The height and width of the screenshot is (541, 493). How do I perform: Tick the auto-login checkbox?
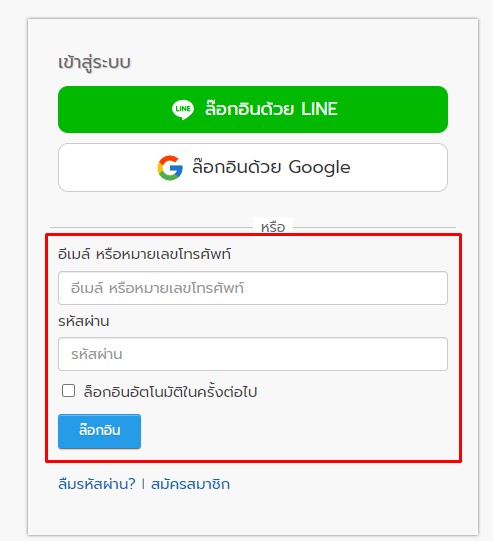pos(68,391)
